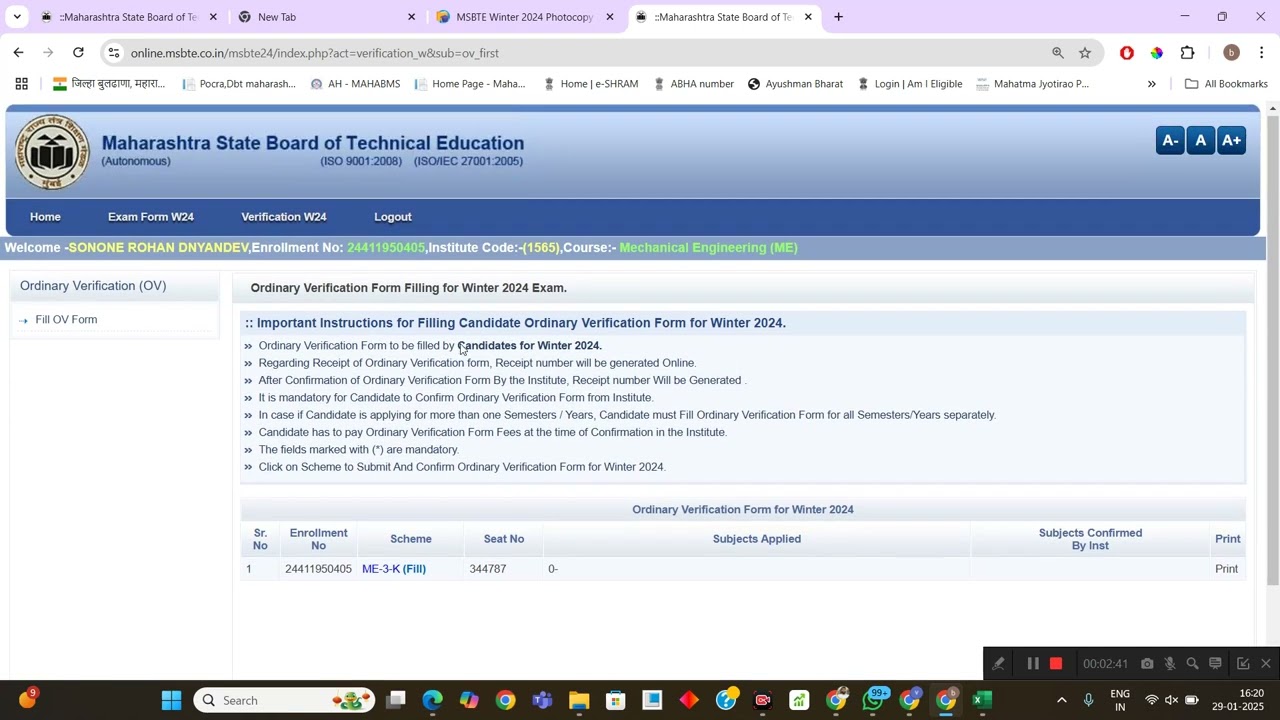1280x720 pixels.
Task: Open the ABHA number bookmark
Action: coord(693,84)
